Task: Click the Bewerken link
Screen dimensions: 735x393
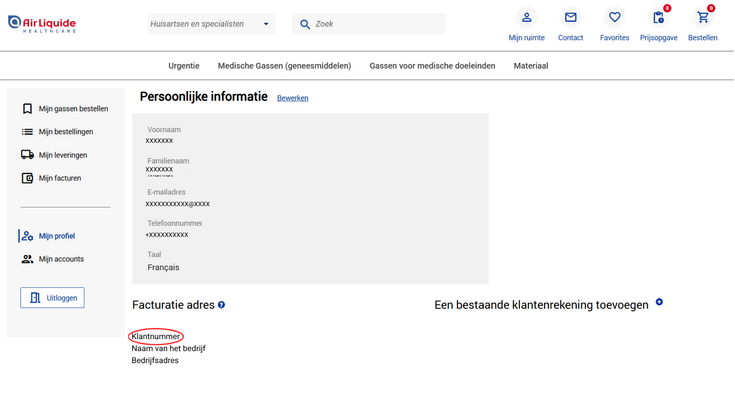Action: point(292,98)
